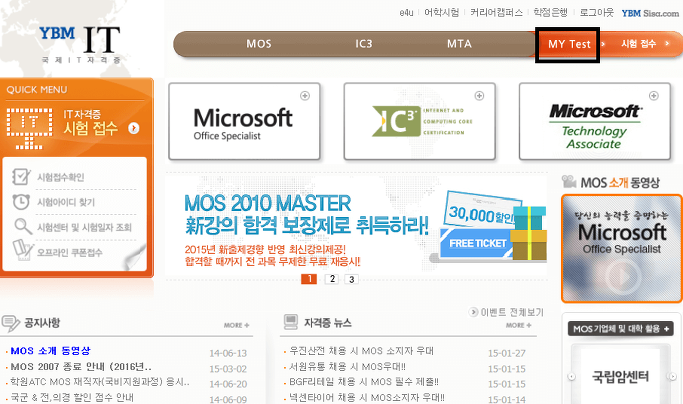Open news 넥센타이어 채용 시 MOS소지자 우대!!
Image resolution: width=683 pixels, height=404 pixels.
coord(367,397)
